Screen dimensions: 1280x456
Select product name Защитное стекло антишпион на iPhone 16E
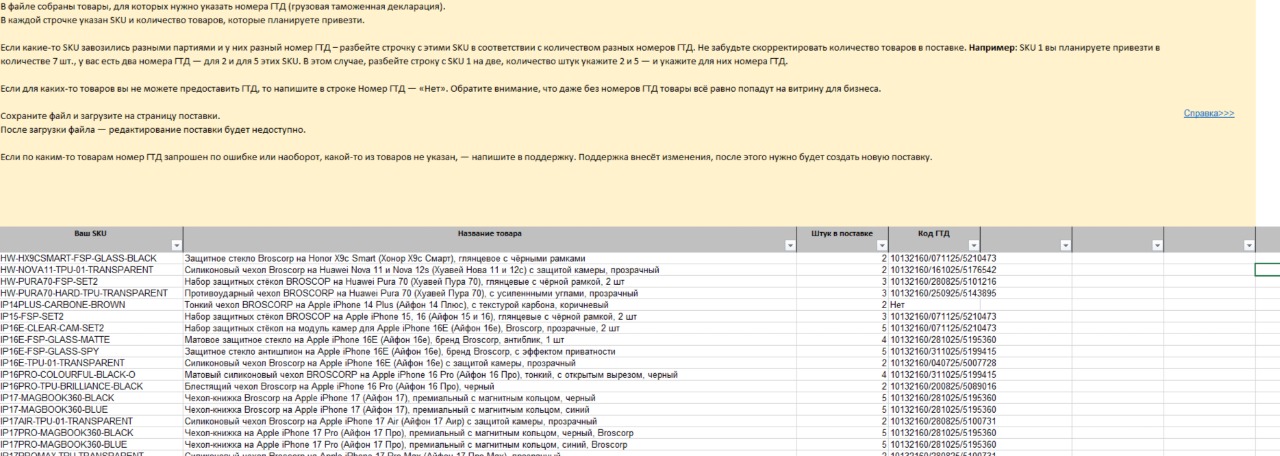point(489,351)
